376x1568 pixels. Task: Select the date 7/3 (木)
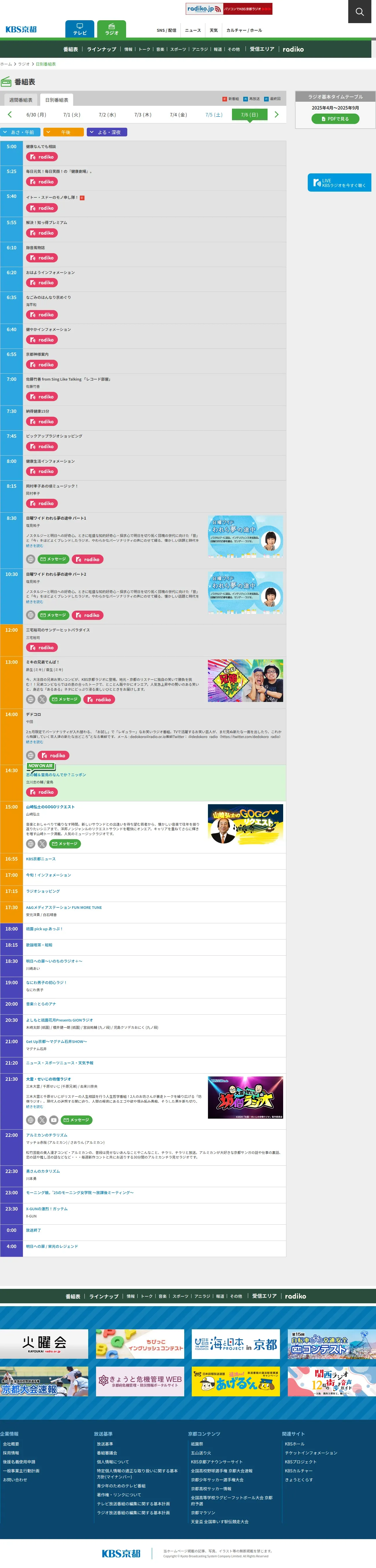pyautogui.click(x=143, y=114)
